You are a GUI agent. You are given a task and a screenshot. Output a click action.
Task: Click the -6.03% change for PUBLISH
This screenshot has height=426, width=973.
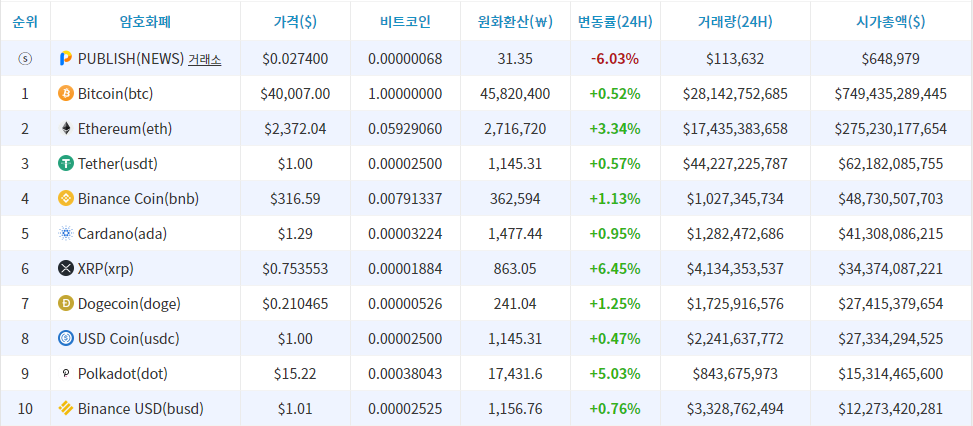615,59
